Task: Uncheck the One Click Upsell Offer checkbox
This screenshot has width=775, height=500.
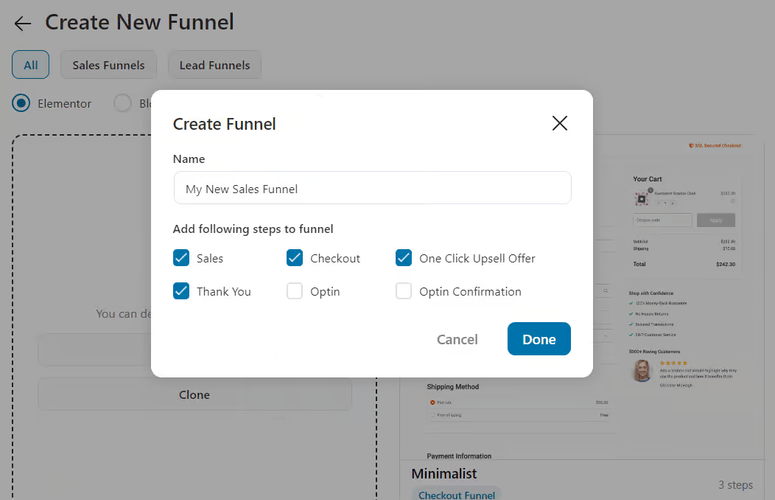Action: point(403,258)
